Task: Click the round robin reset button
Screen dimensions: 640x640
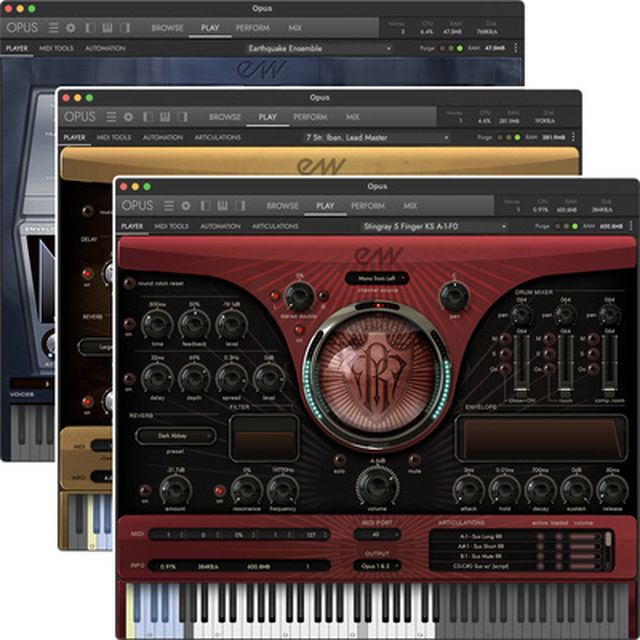Action: click(x=129, y=283)
